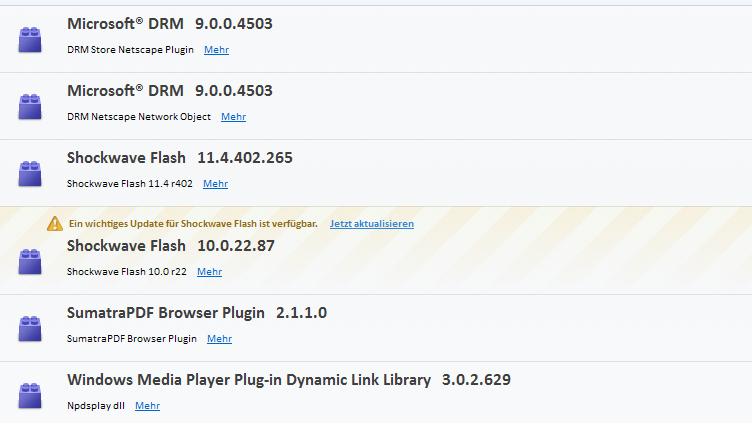Image resolution: width=752 pixels, height=425 pixels.
Task: Click the yellow warning triangle icon
Action: pos(55,224)
